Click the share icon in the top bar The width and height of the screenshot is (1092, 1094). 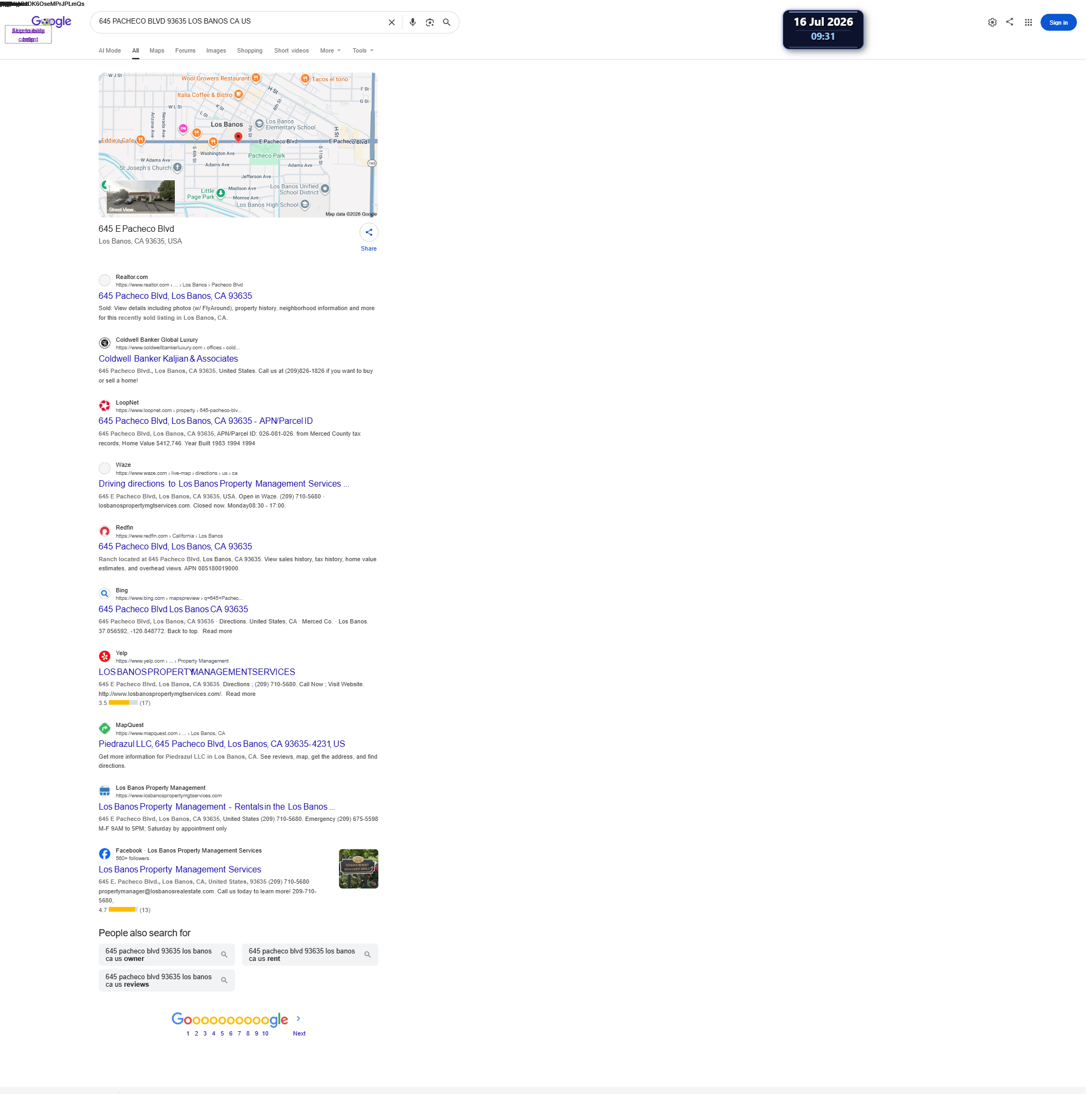1016,22
